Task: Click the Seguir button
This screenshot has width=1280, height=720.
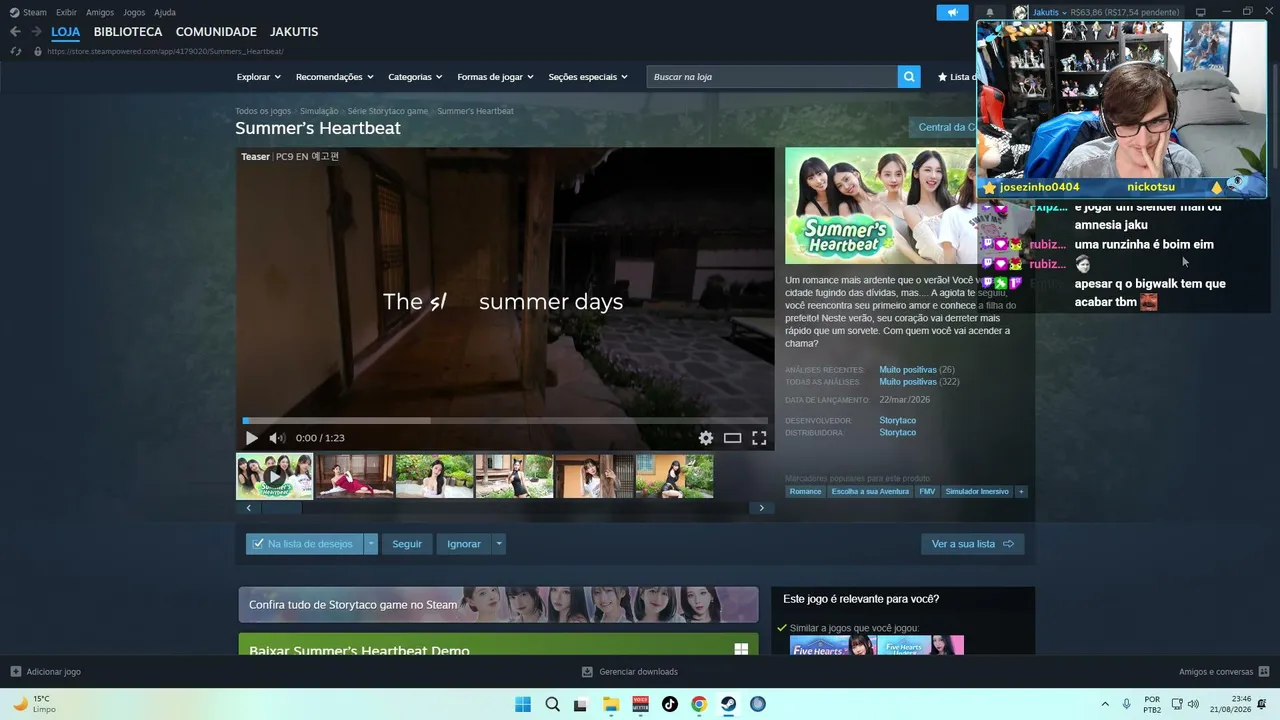Action: (x=407, y=544)
